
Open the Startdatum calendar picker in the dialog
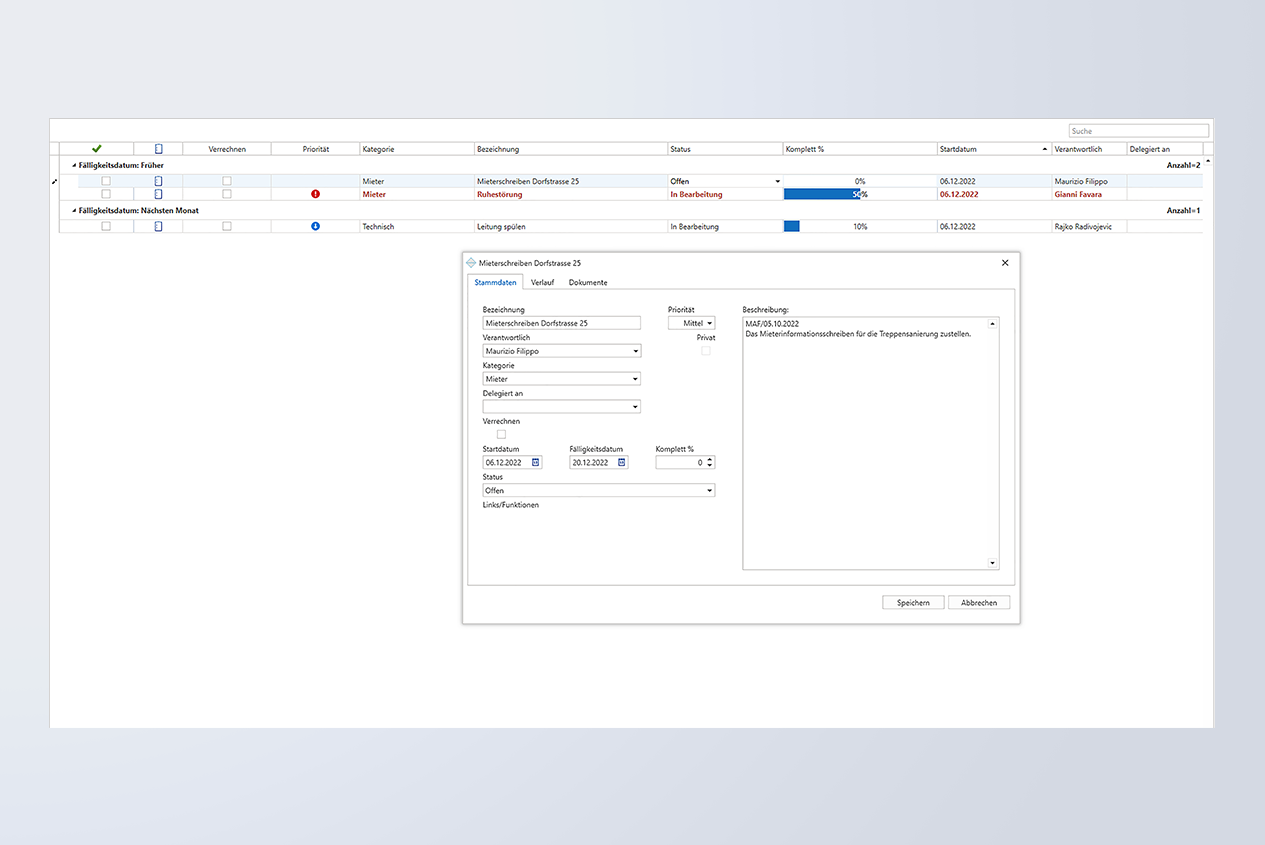click(x=535, y=463)
